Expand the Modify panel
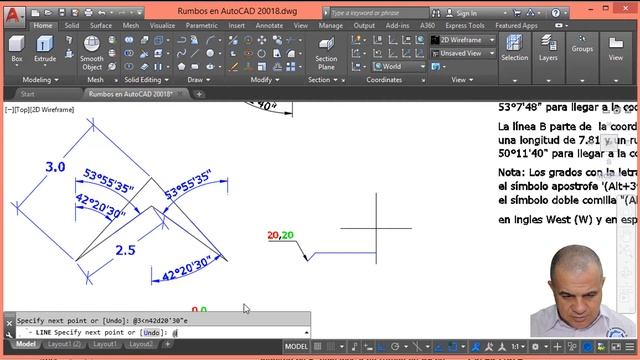 coord(265,80)
